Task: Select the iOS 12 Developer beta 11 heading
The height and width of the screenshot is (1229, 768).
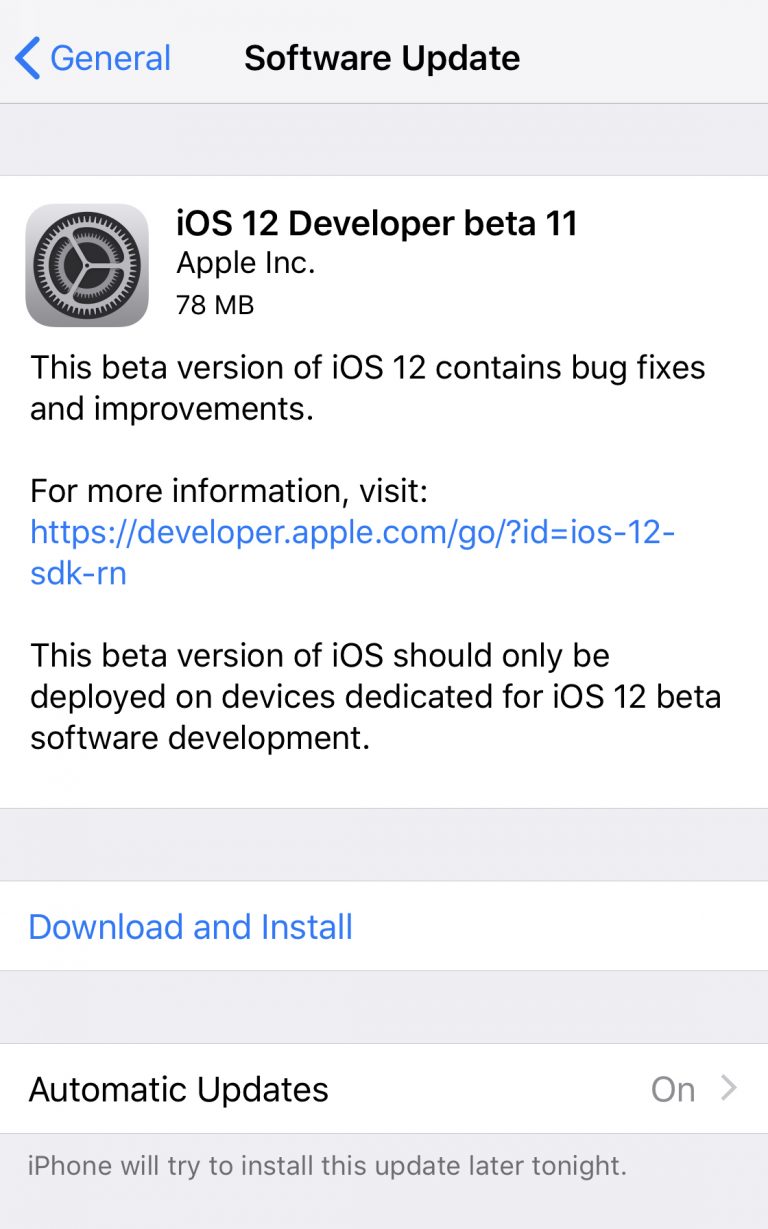Action: [377, 223]
